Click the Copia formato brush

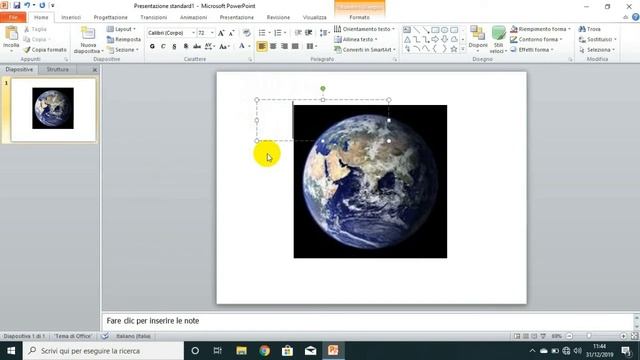click(x=45, y=50)
